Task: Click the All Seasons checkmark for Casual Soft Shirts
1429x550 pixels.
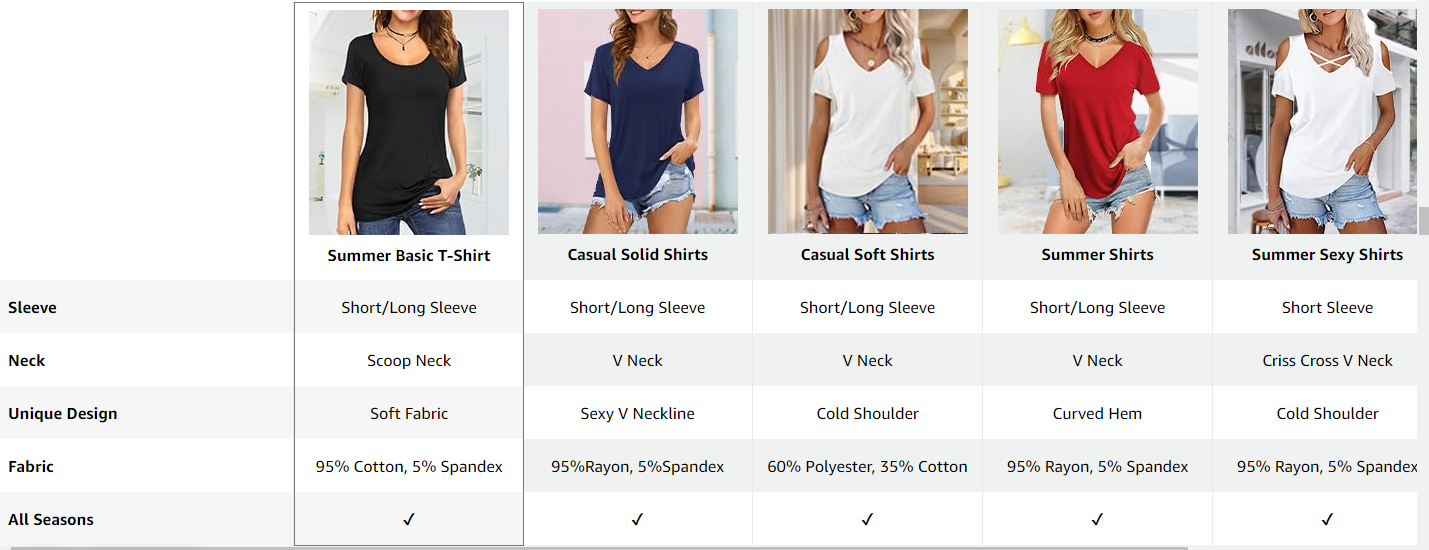Action: click(868, 519)
